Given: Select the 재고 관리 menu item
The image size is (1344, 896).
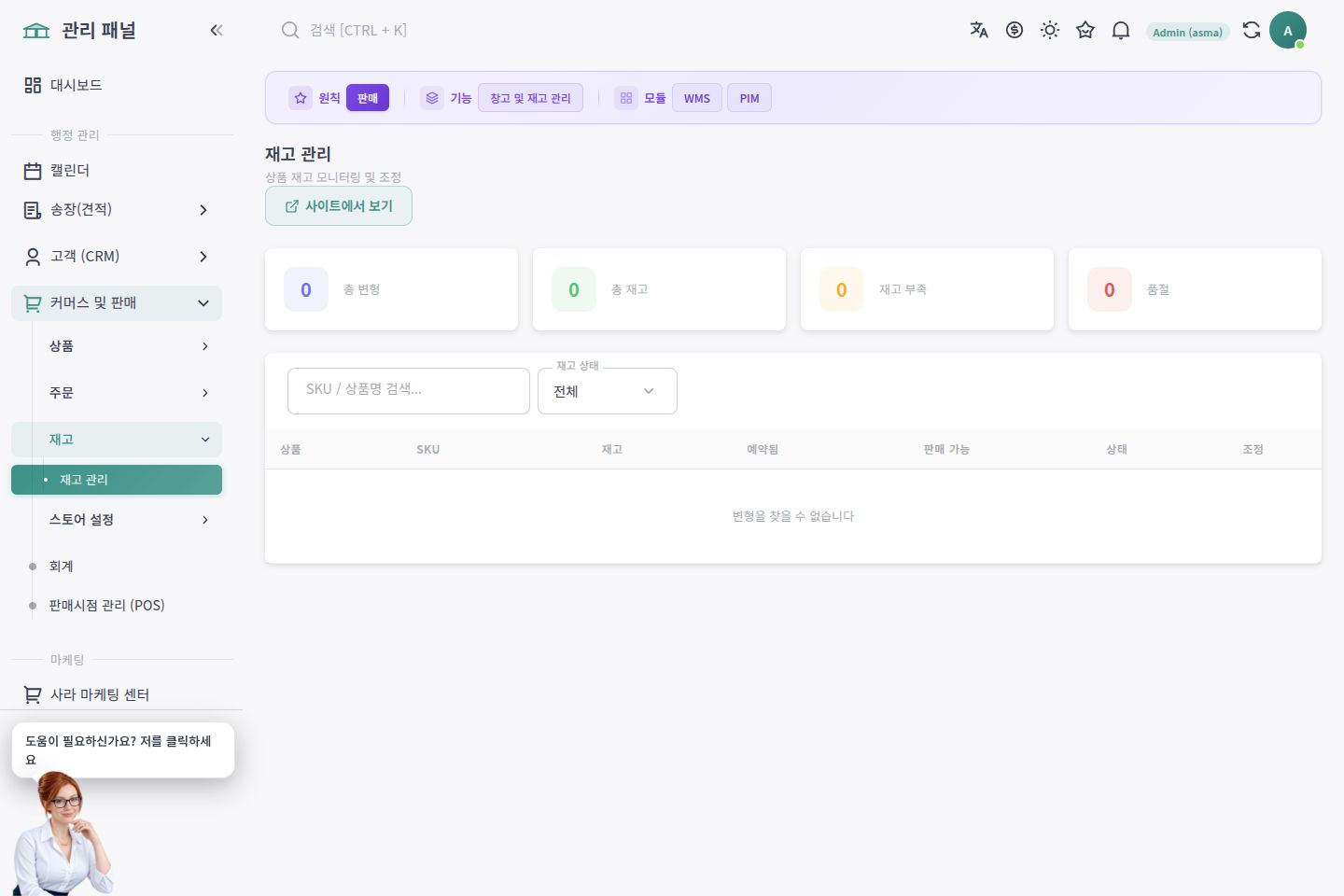Looking at the screenshot, I should tap(117, 480).
